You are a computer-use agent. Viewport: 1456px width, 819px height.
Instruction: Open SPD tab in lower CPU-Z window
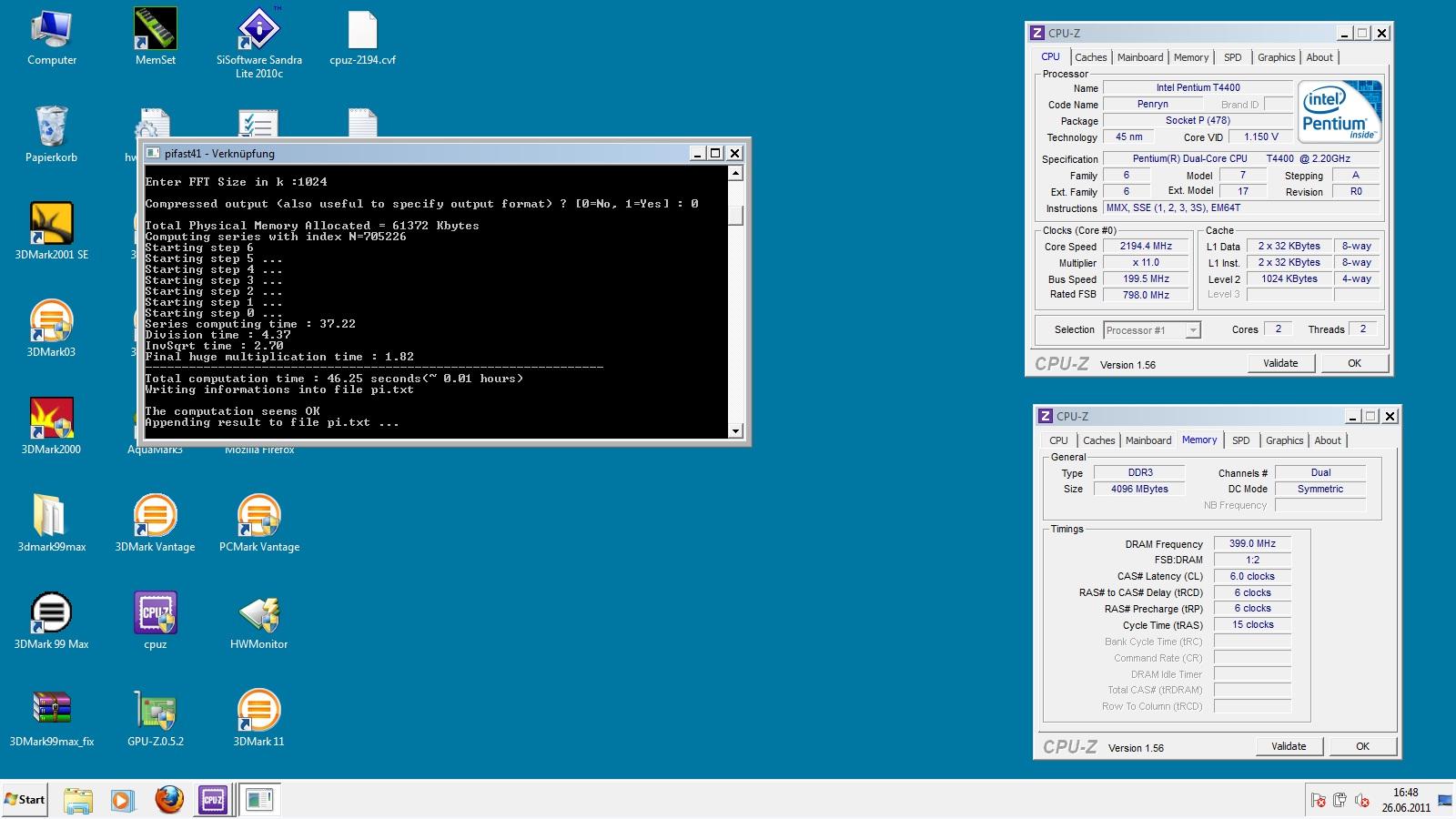click(1241, 440)
